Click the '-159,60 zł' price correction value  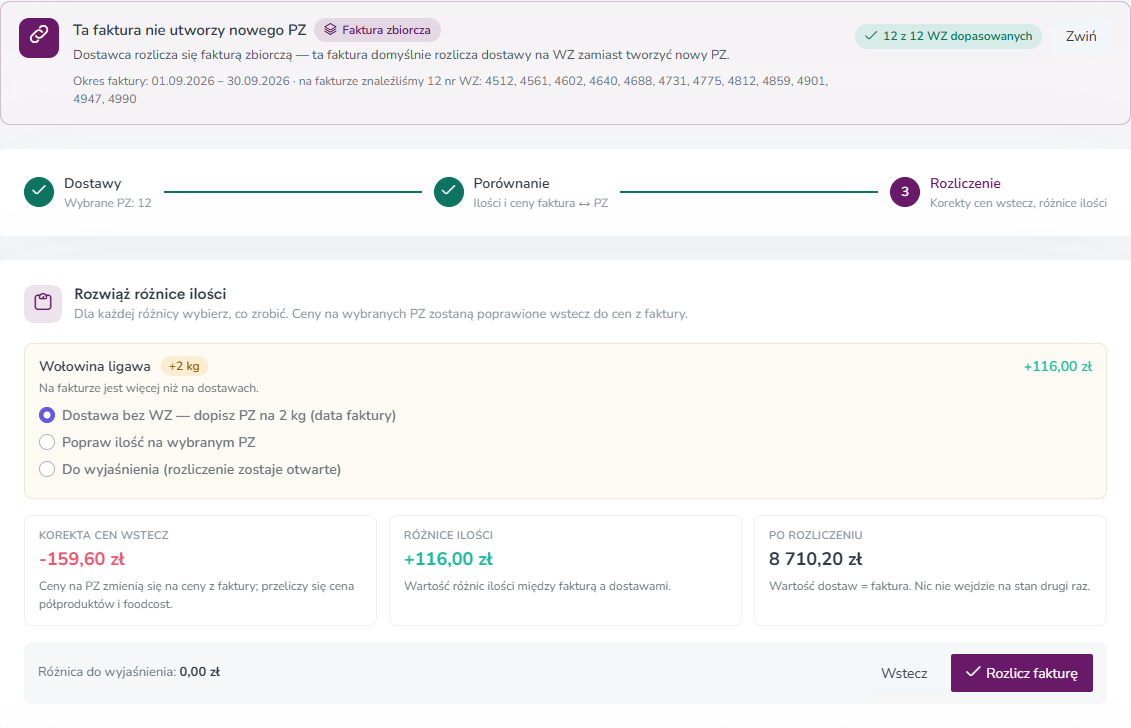click(82, 559)
